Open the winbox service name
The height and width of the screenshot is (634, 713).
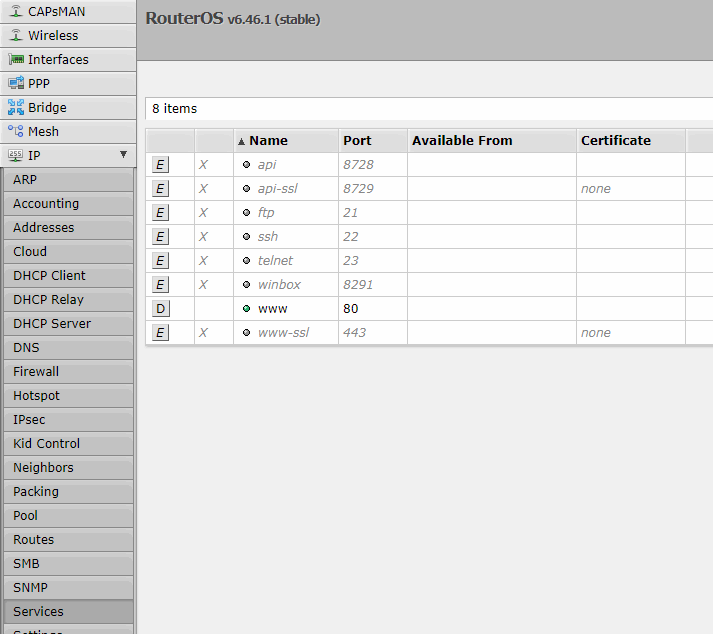(x=279, y=285)
